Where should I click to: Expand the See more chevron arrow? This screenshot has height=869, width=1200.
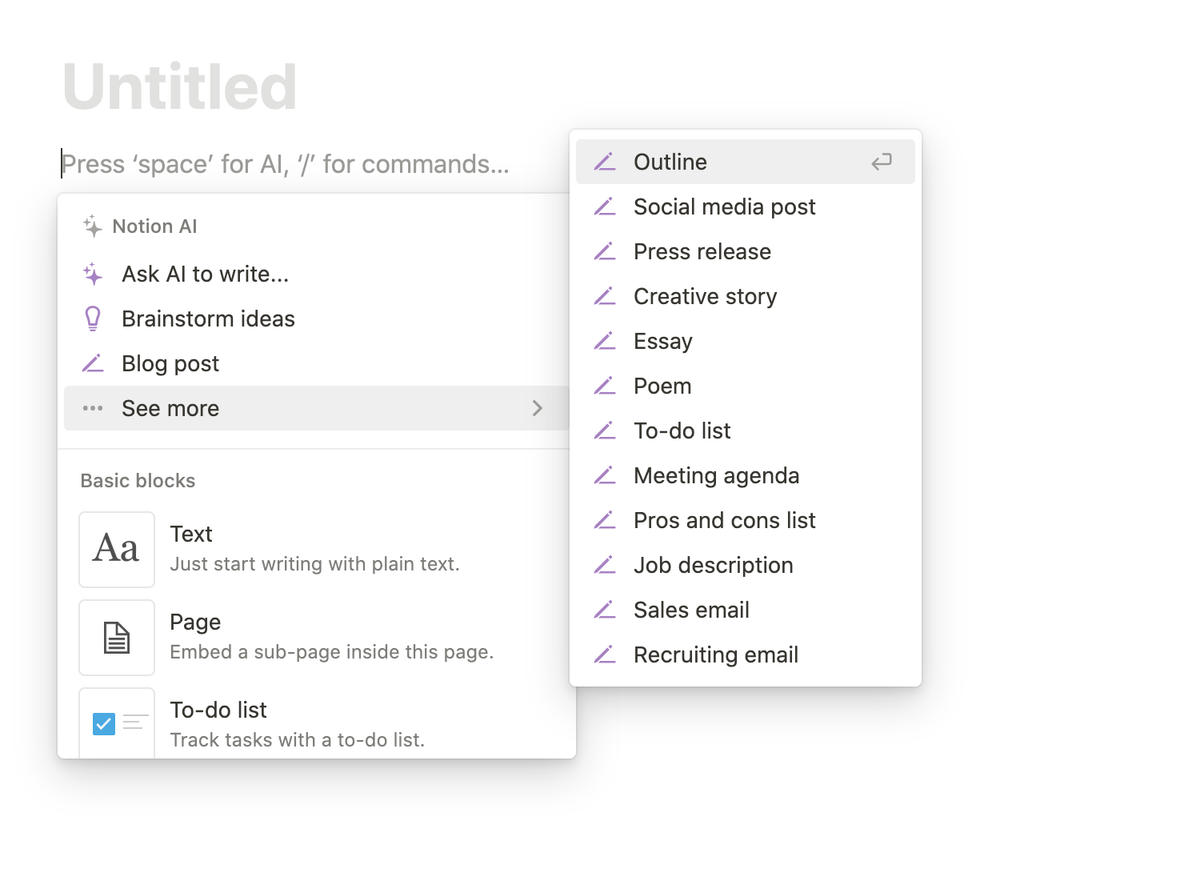[x=538, y=408]
